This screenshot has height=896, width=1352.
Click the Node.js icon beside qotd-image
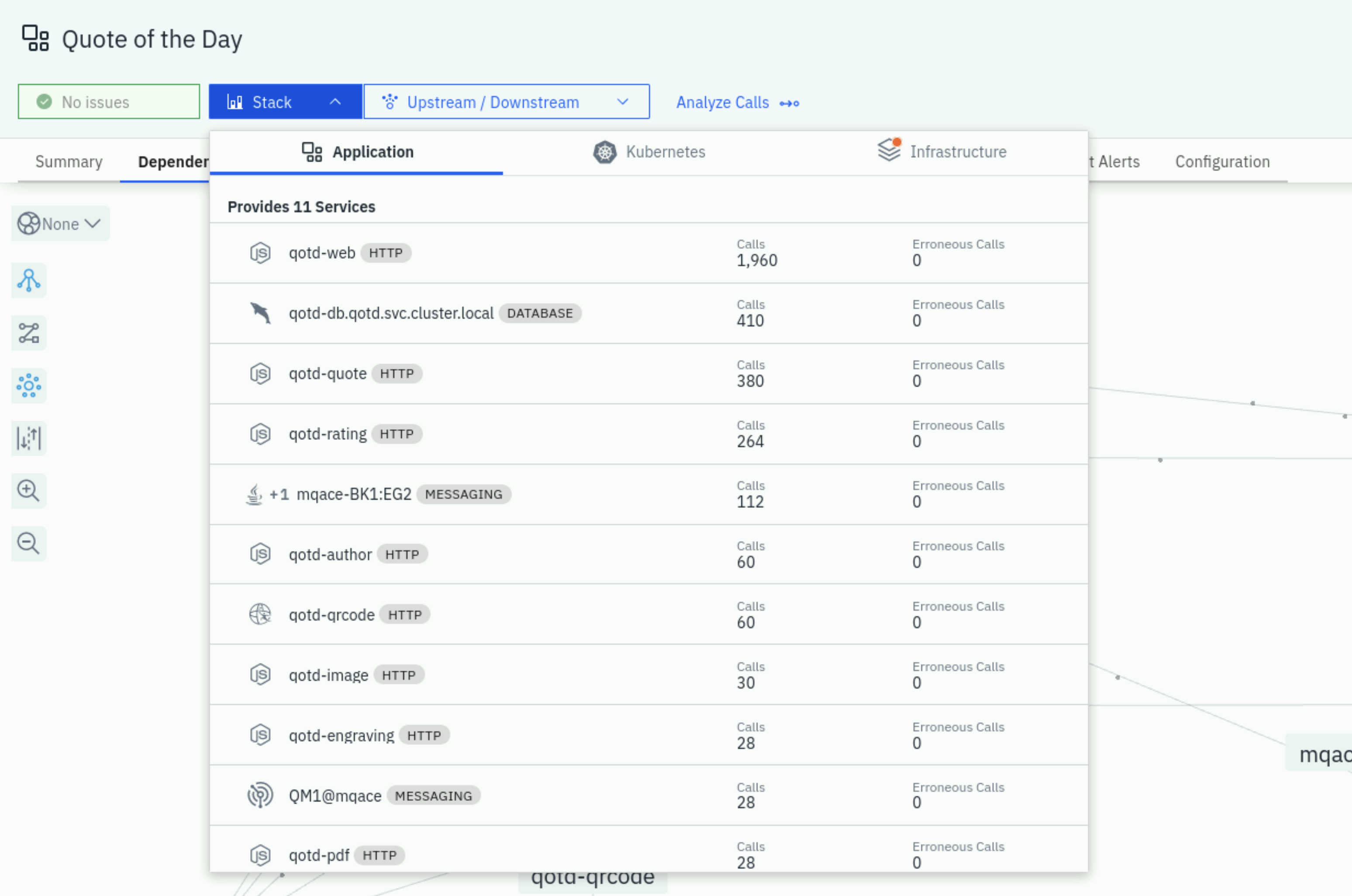260,675
